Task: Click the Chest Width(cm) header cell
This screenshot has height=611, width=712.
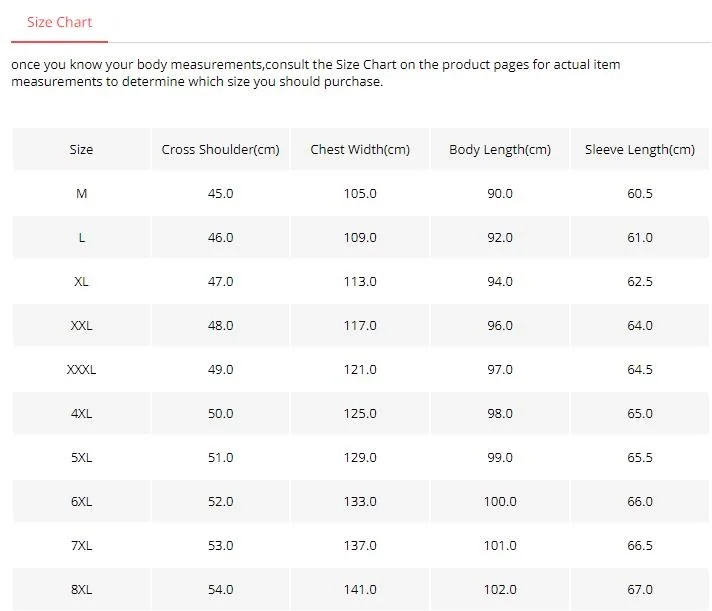Action: tap(360, 149)
